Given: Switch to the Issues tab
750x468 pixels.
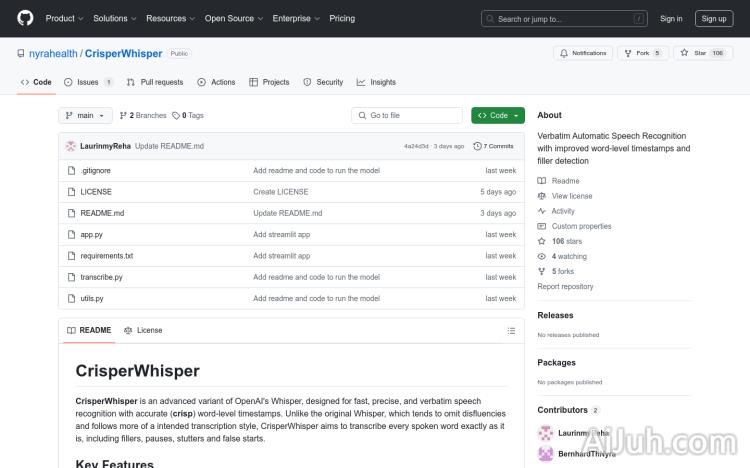Looking at the screenshot, I should point(88,82).
